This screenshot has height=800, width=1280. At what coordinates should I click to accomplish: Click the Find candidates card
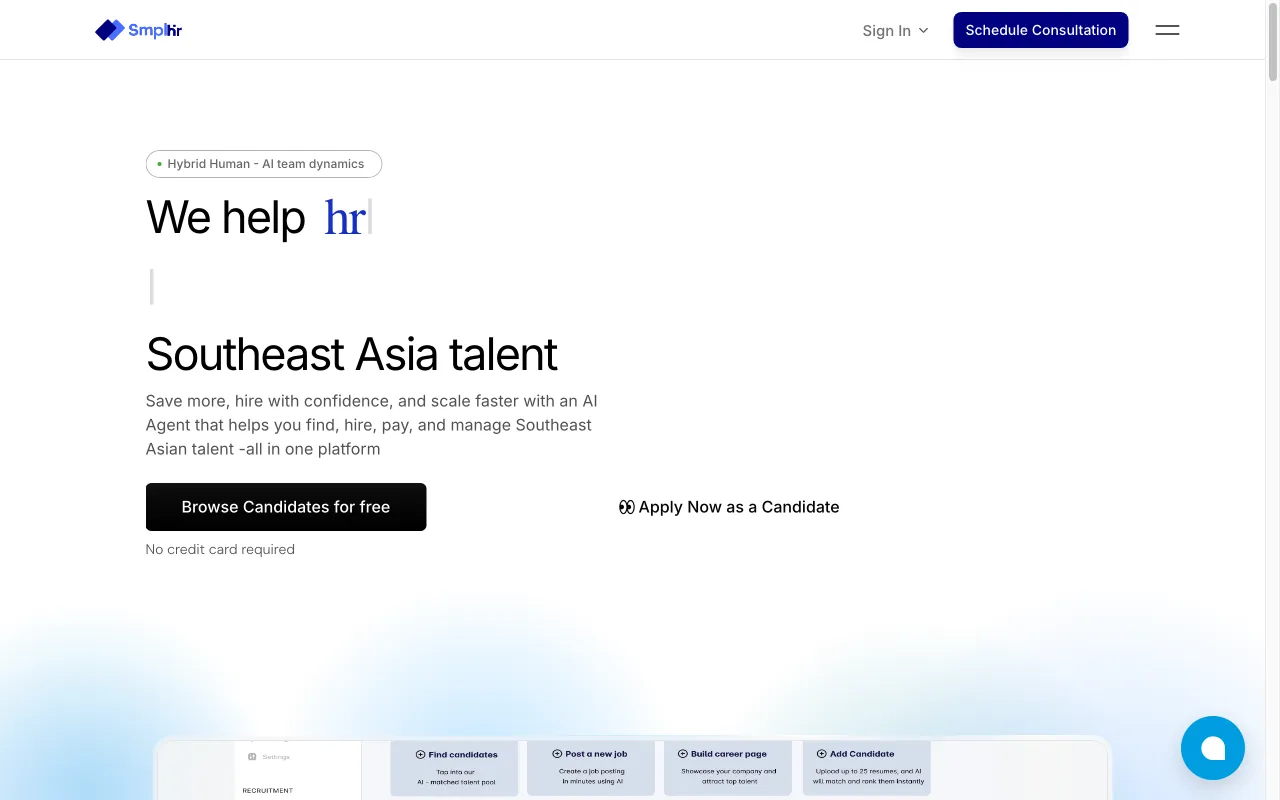(x=455, y=768)
